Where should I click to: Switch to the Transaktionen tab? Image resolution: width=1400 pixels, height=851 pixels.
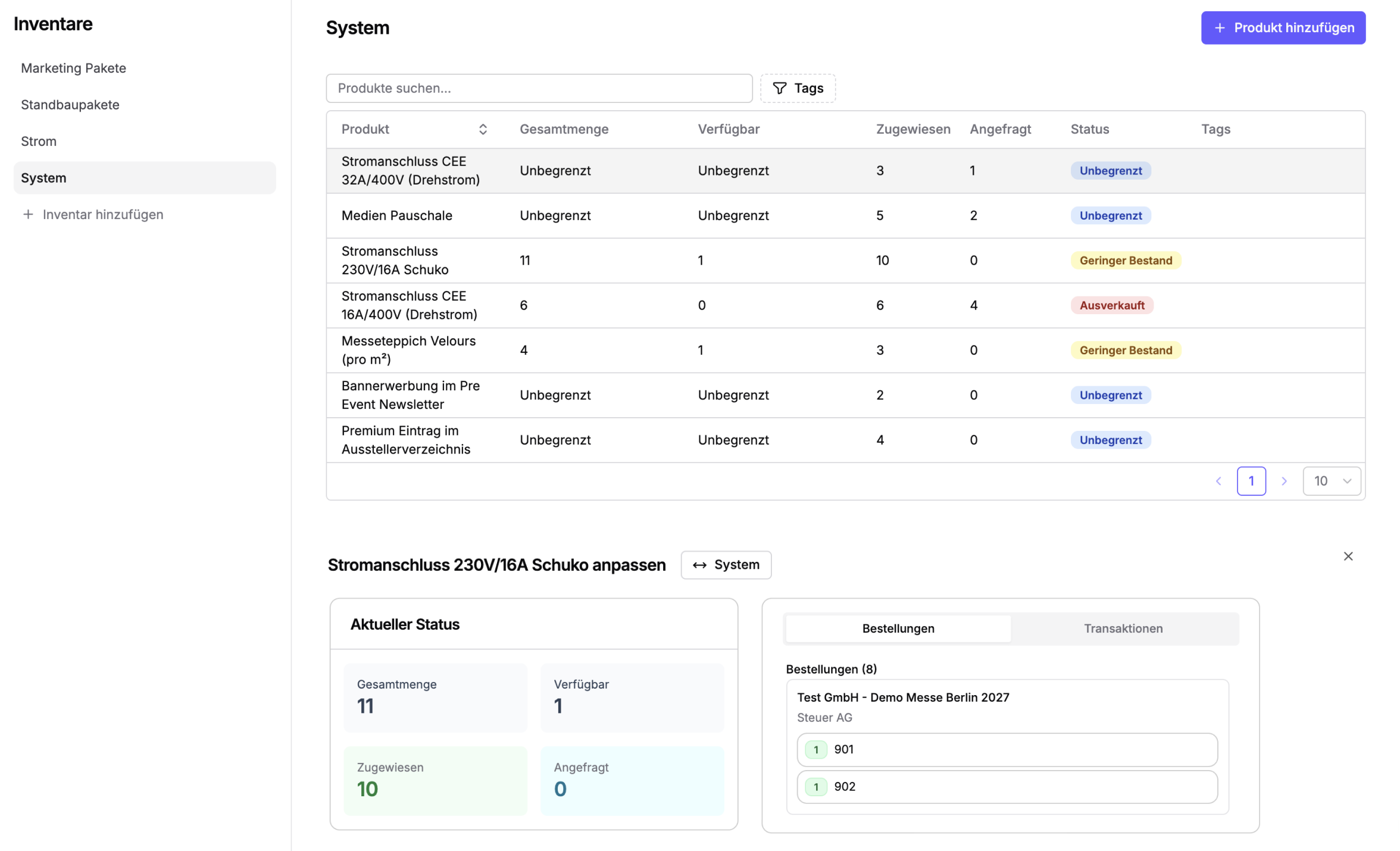pos(1123,628)
